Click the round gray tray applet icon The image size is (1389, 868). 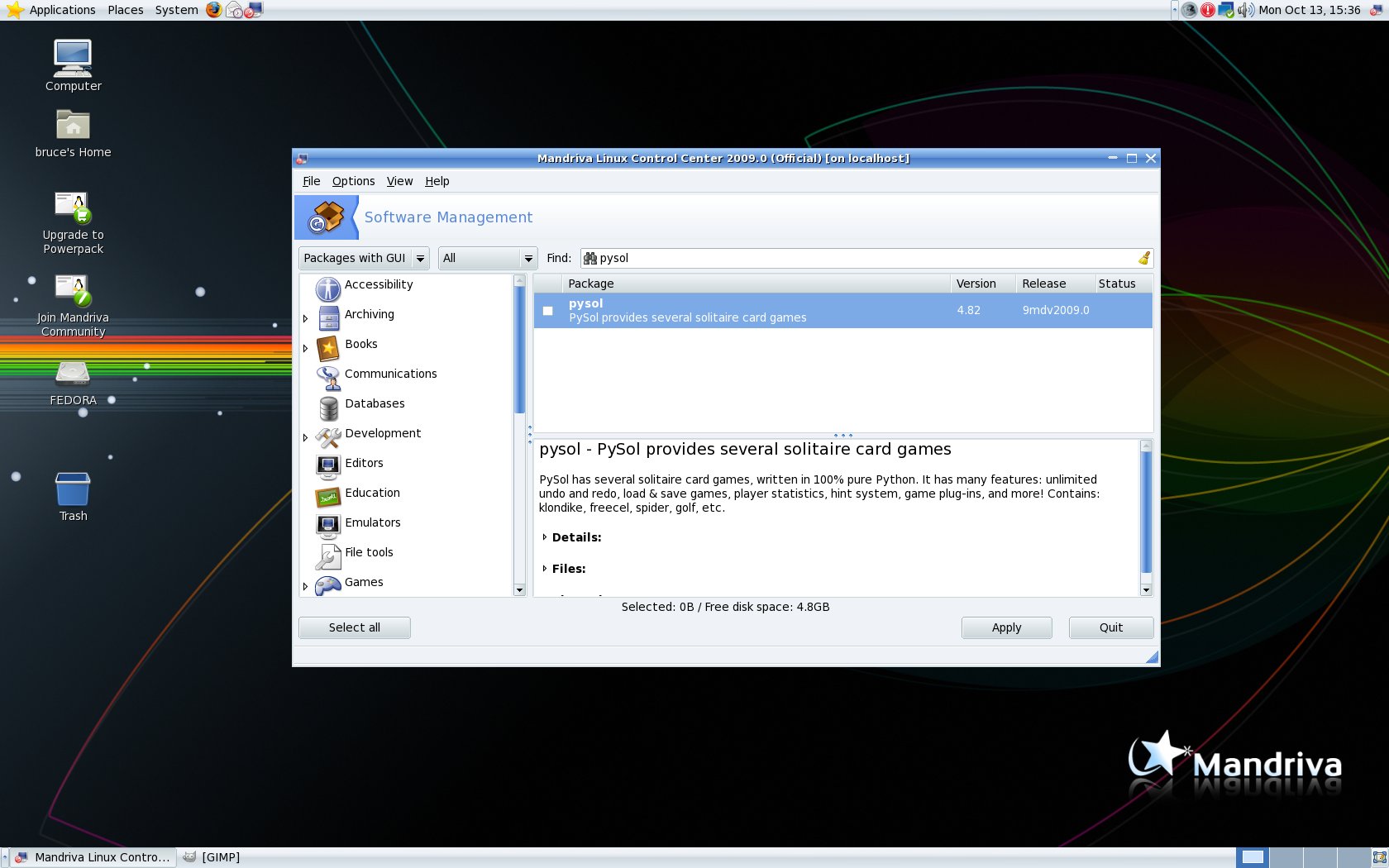1190,10
